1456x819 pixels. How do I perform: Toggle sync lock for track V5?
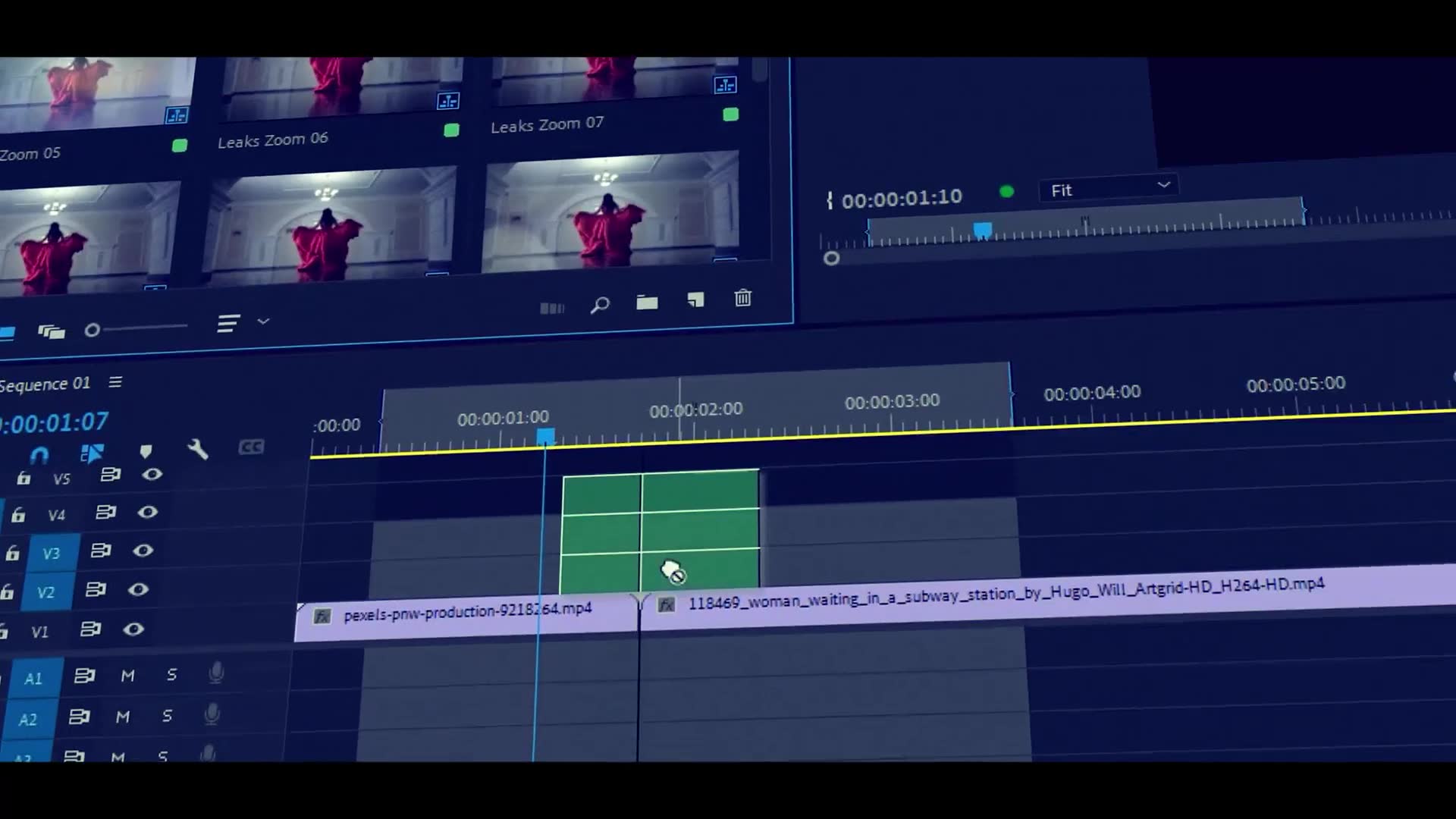click(111, 475)
